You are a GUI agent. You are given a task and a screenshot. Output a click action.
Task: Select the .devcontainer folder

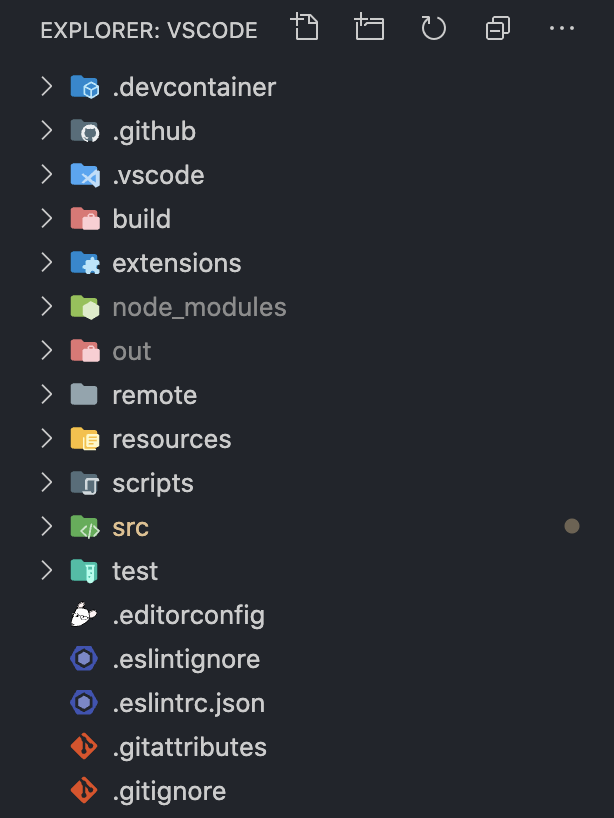192,86
